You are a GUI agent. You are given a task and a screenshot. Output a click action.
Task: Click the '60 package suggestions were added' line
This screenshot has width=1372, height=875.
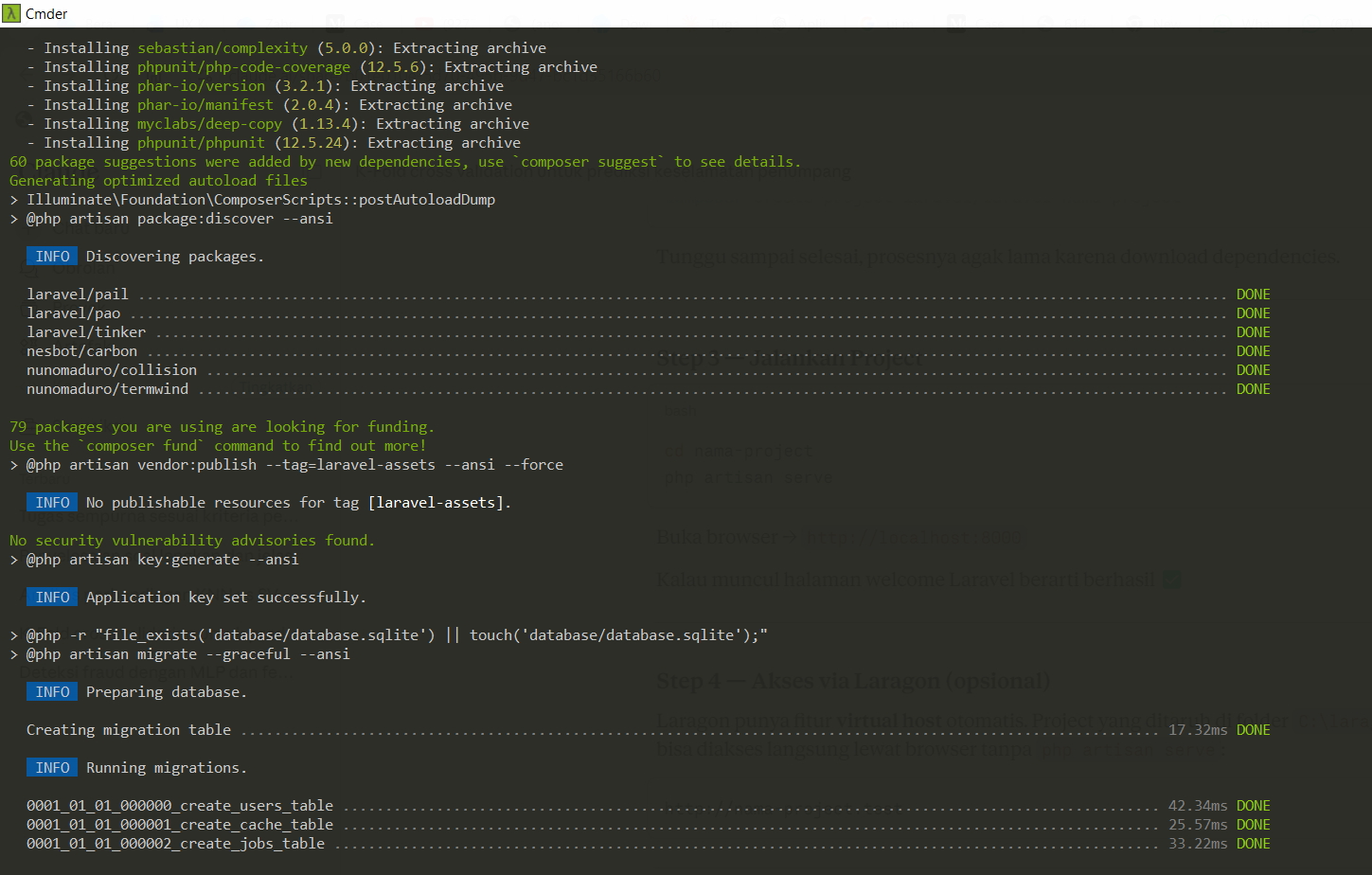[405, 162]
